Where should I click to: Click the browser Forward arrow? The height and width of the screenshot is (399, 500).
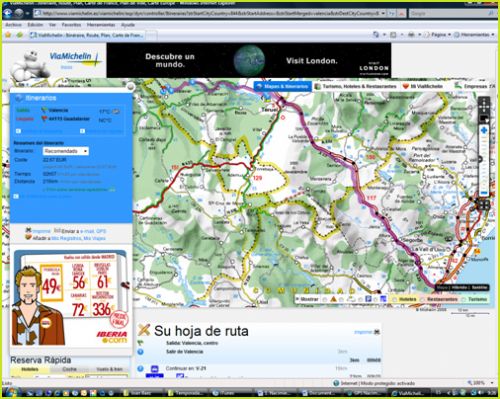pyautogui.click(x=19, y=13)
